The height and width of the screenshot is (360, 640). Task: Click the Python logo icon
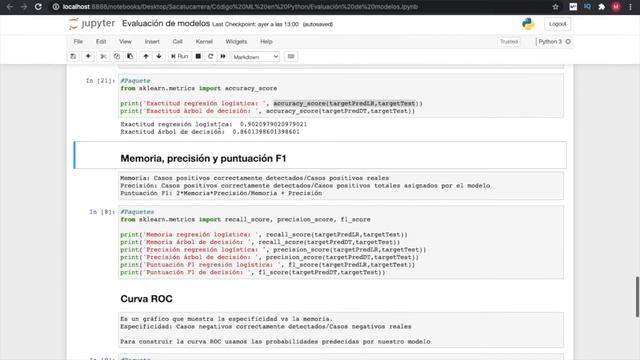[x=528, y=24]
